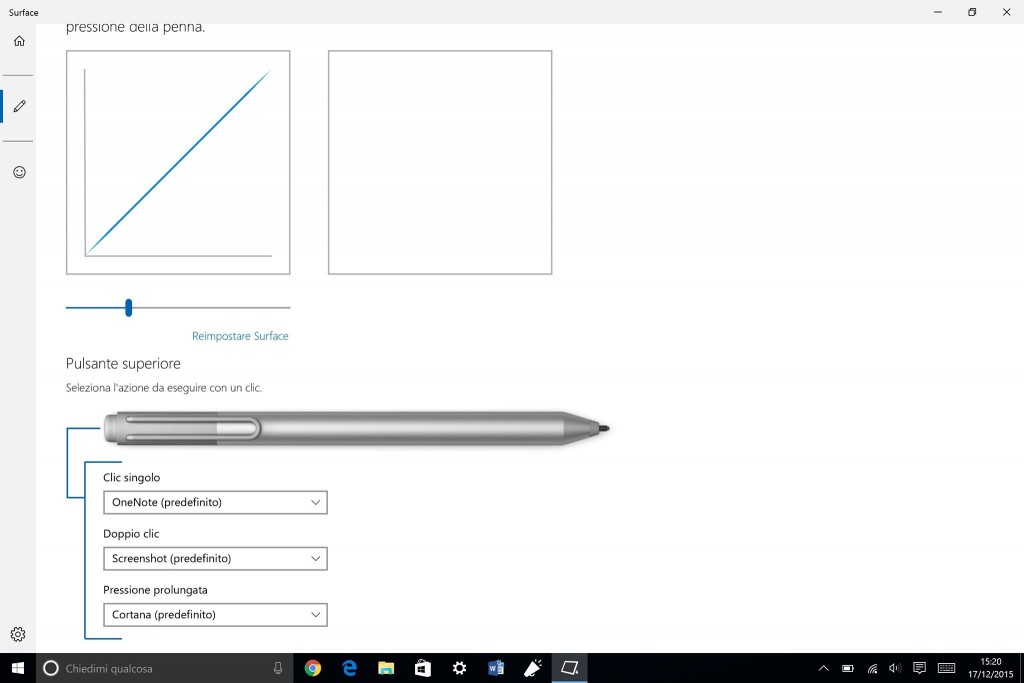
Task: Open the feedback smiley face icon
Action: click(19, 172)
